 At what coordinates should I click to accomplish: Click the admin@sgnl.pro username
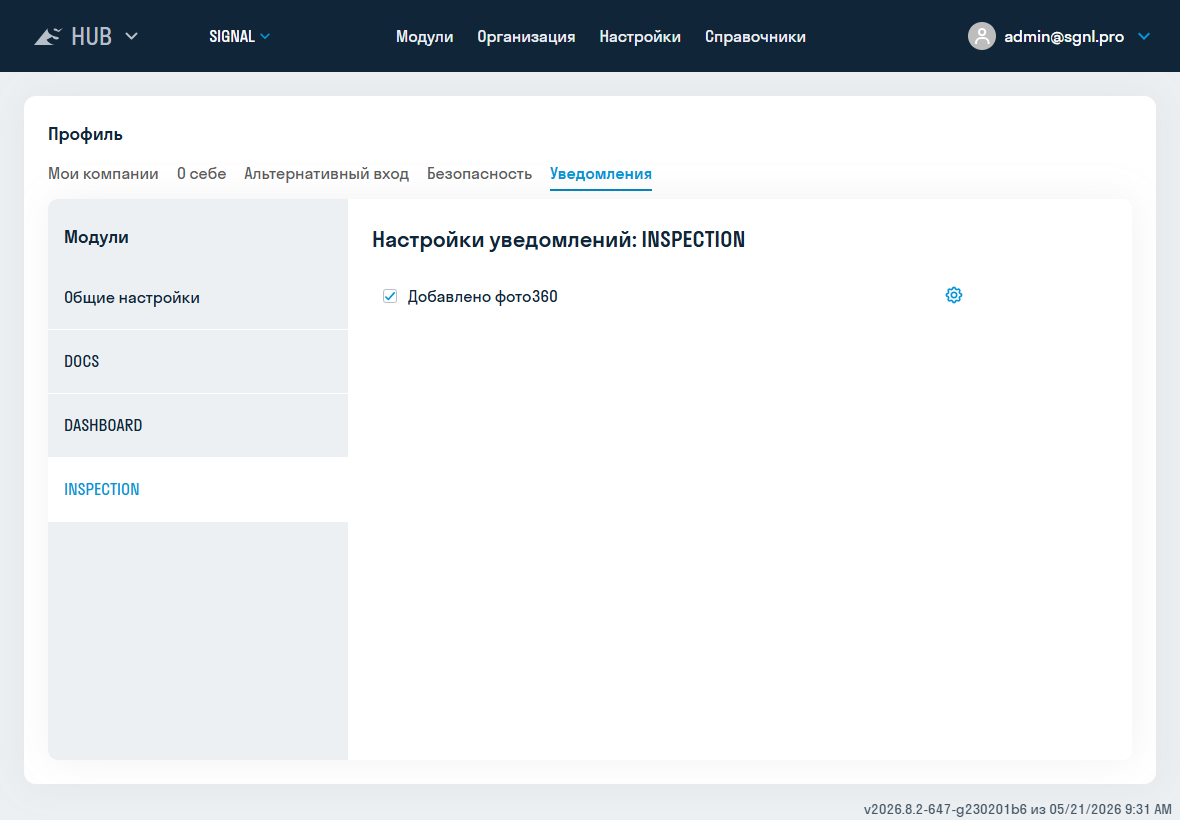pos(1063,36)
